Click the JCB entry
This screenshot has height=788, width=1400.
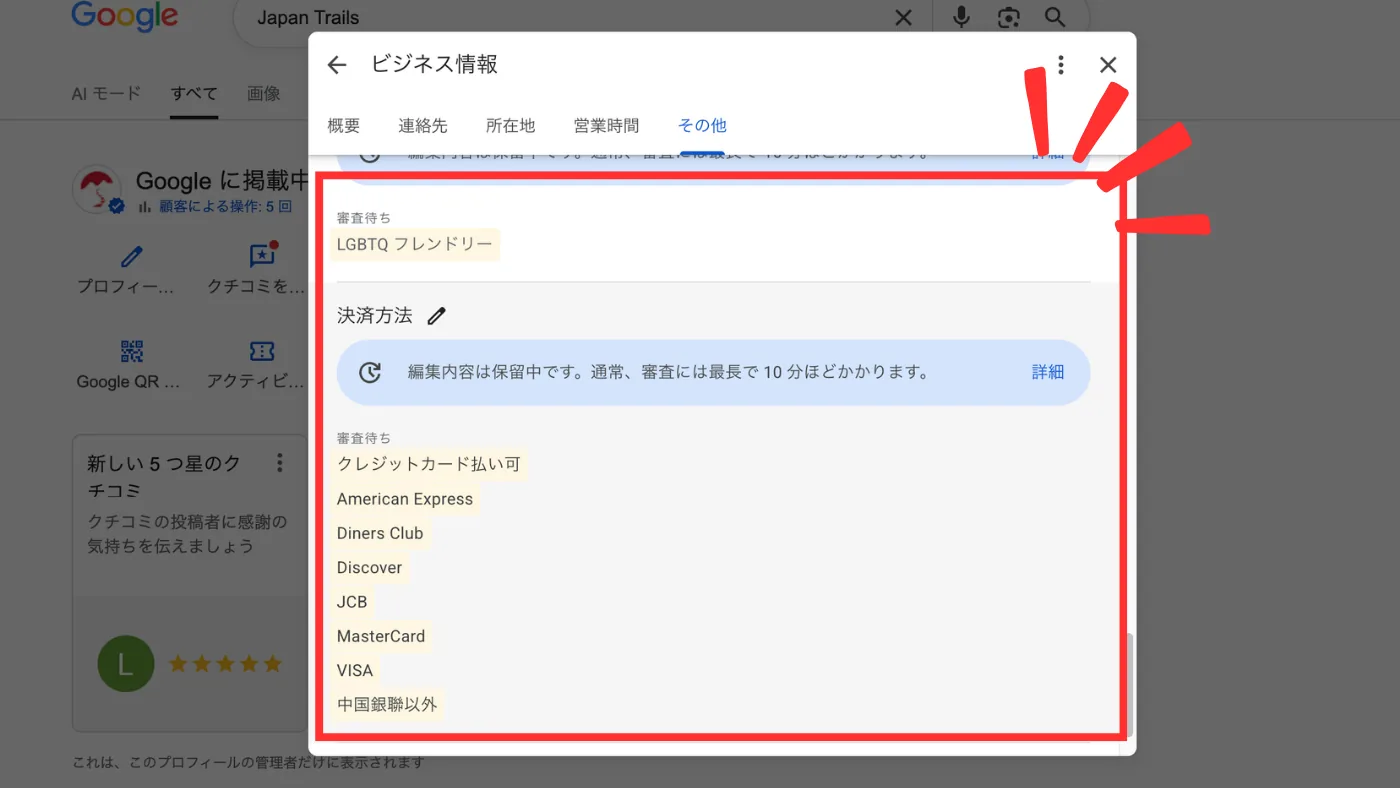pyautogui.click(x=352, y=602)
